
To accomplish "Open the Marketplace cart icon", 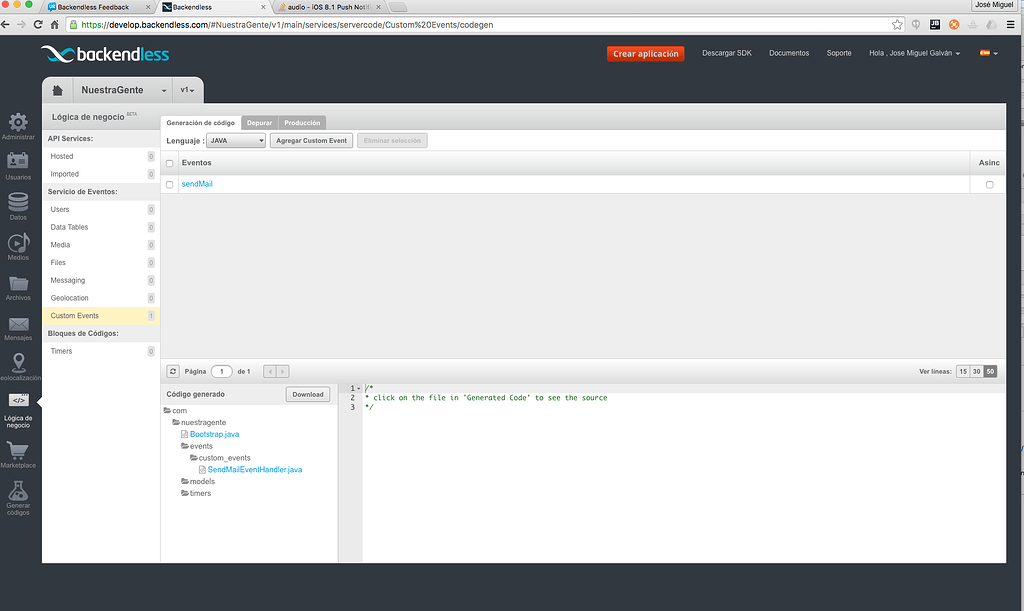I will pyautogui.click(x=18, y=450).
